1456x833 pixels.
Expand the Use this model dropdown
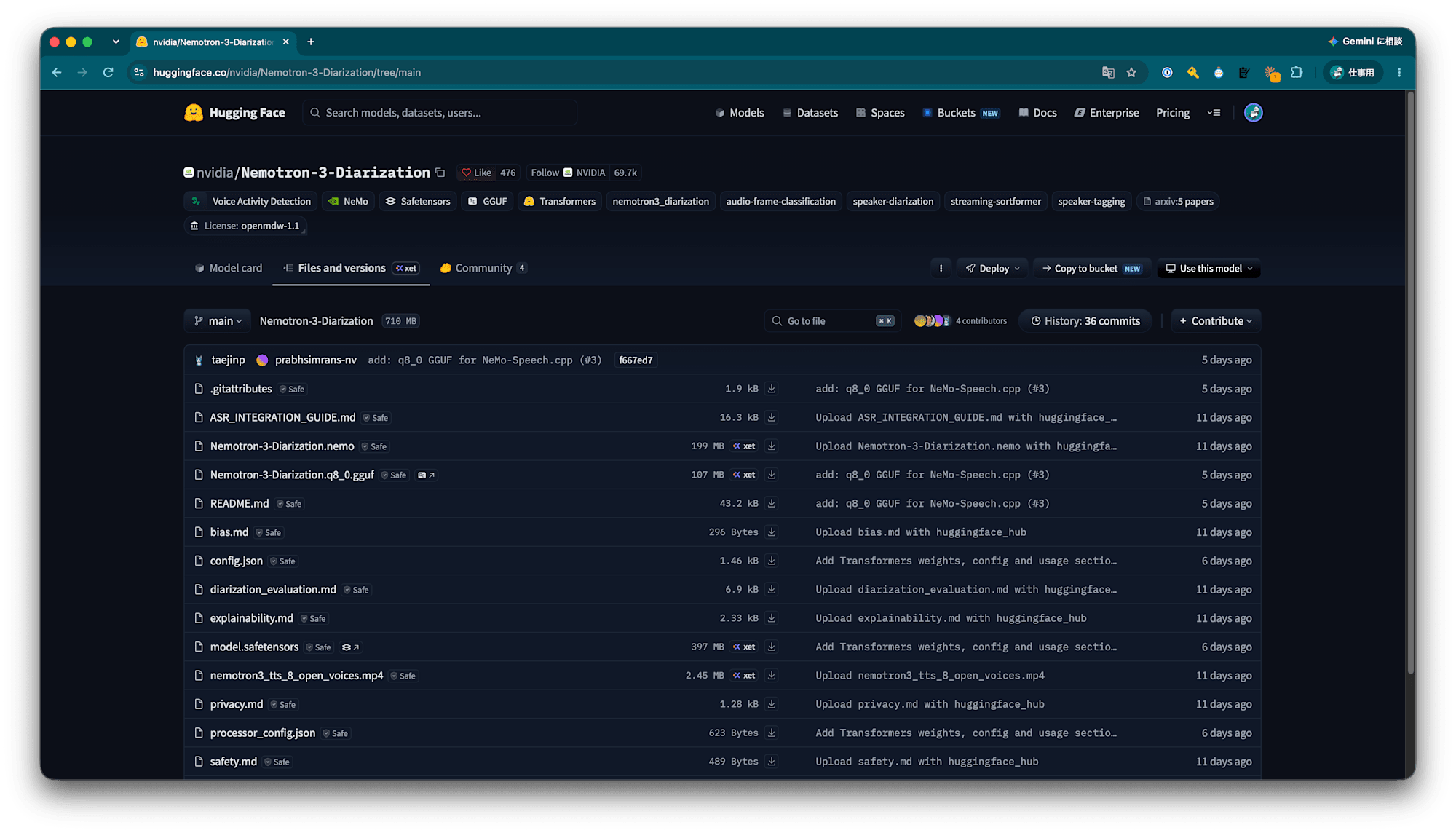click(1209, 269)
